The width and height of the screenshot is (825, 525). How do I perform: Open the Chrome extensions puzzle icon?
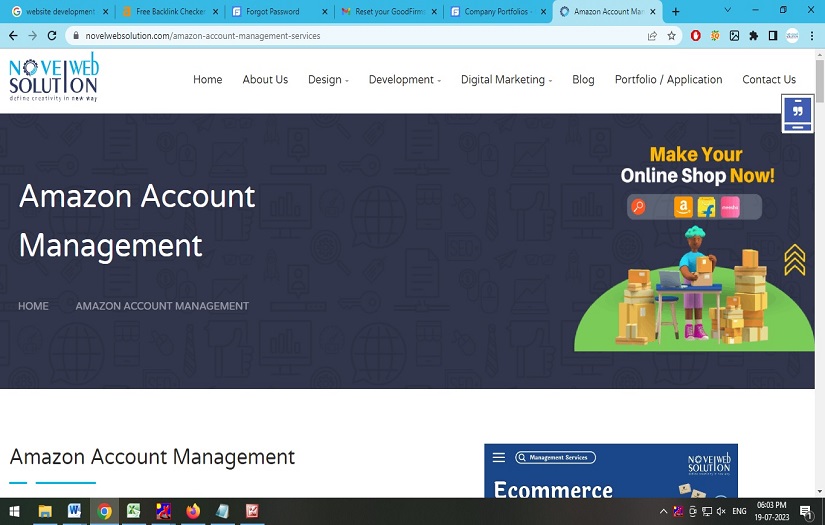click(x=753, y=36)
